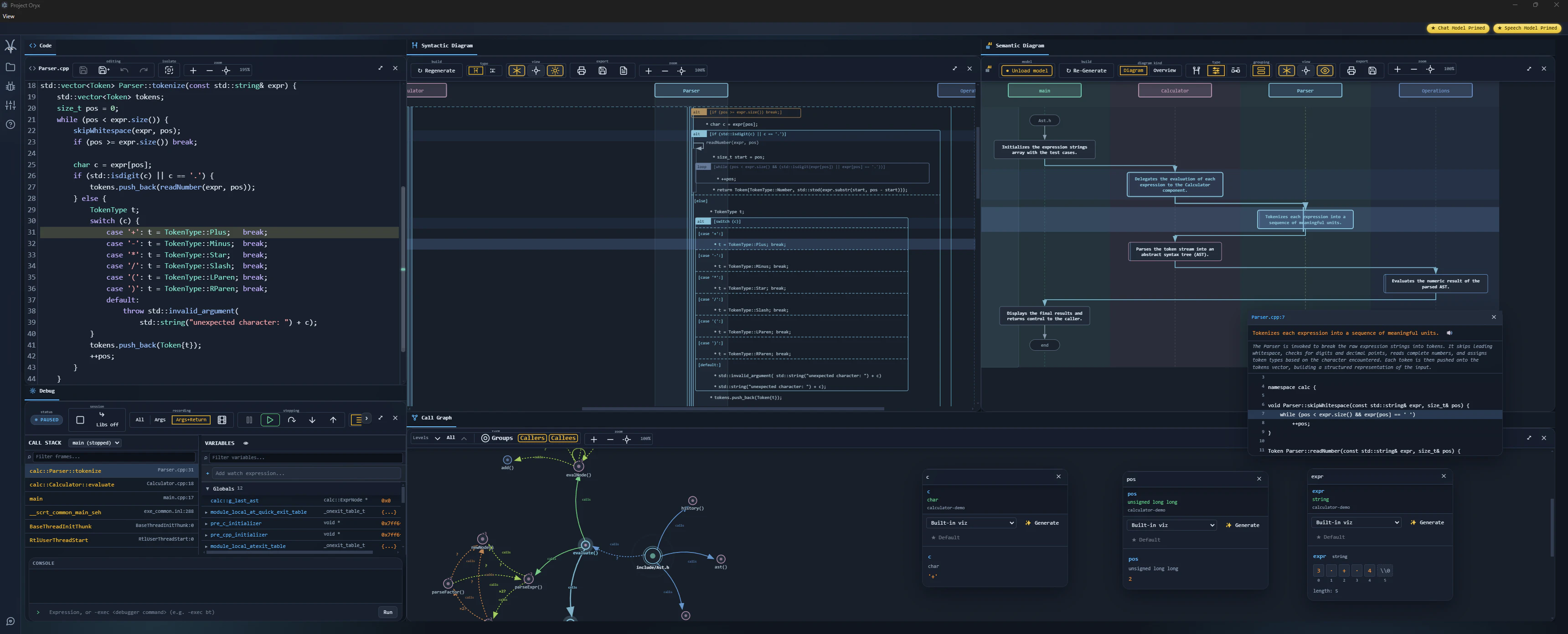Open the main (stopped) thread dropdown
The width and height of the screenshot is (1568, 634).
(x=95, y=443)
